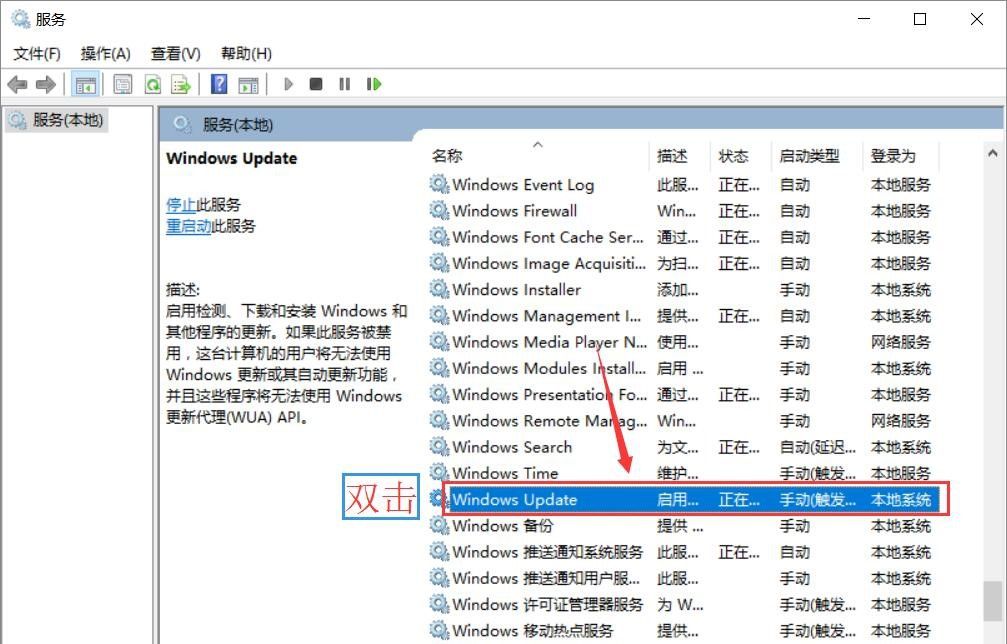Click the scrollbar up arrow in services list

(993, 153)
